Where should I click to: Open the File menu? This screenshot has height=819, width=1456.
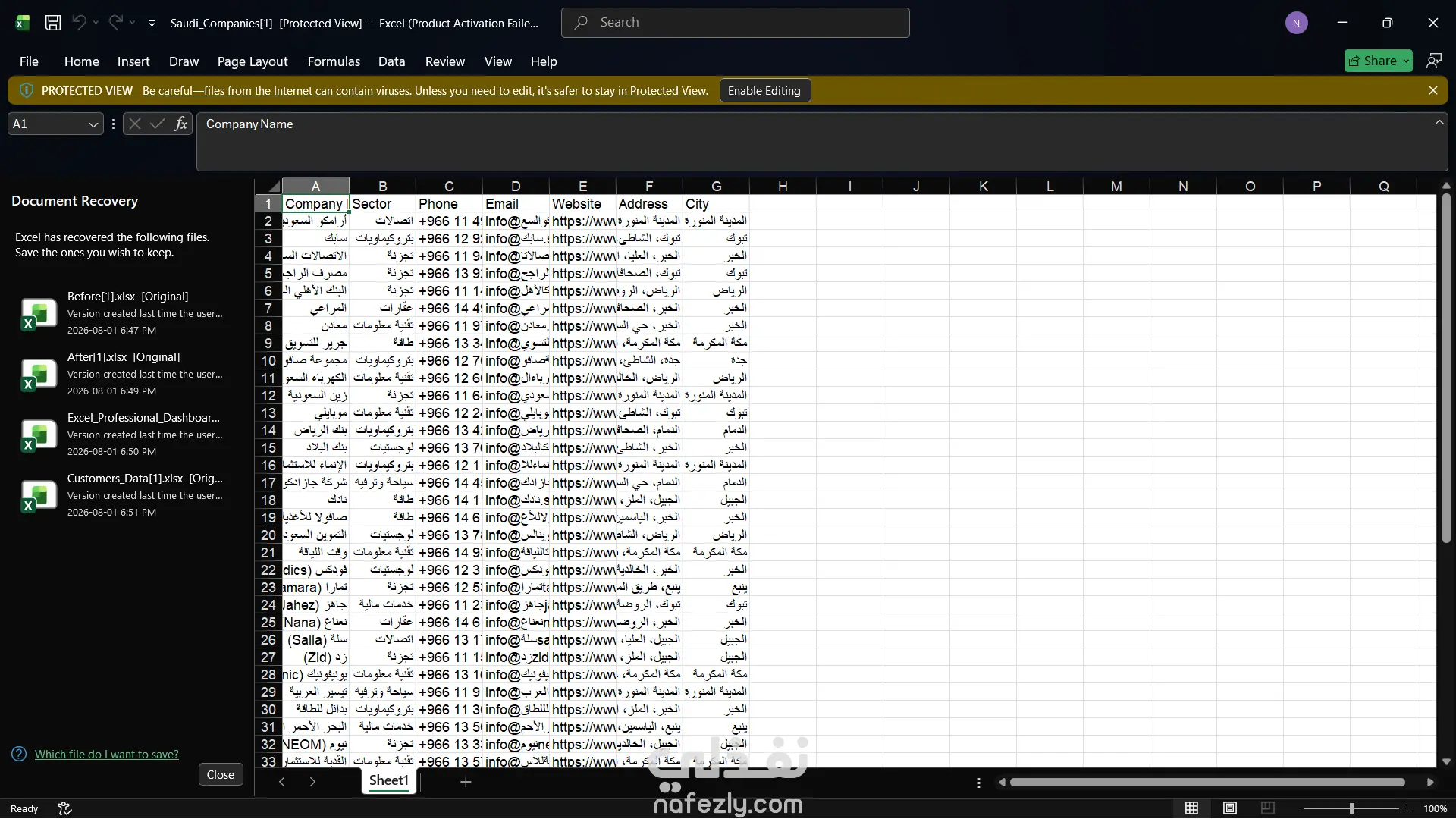[29, 61]
